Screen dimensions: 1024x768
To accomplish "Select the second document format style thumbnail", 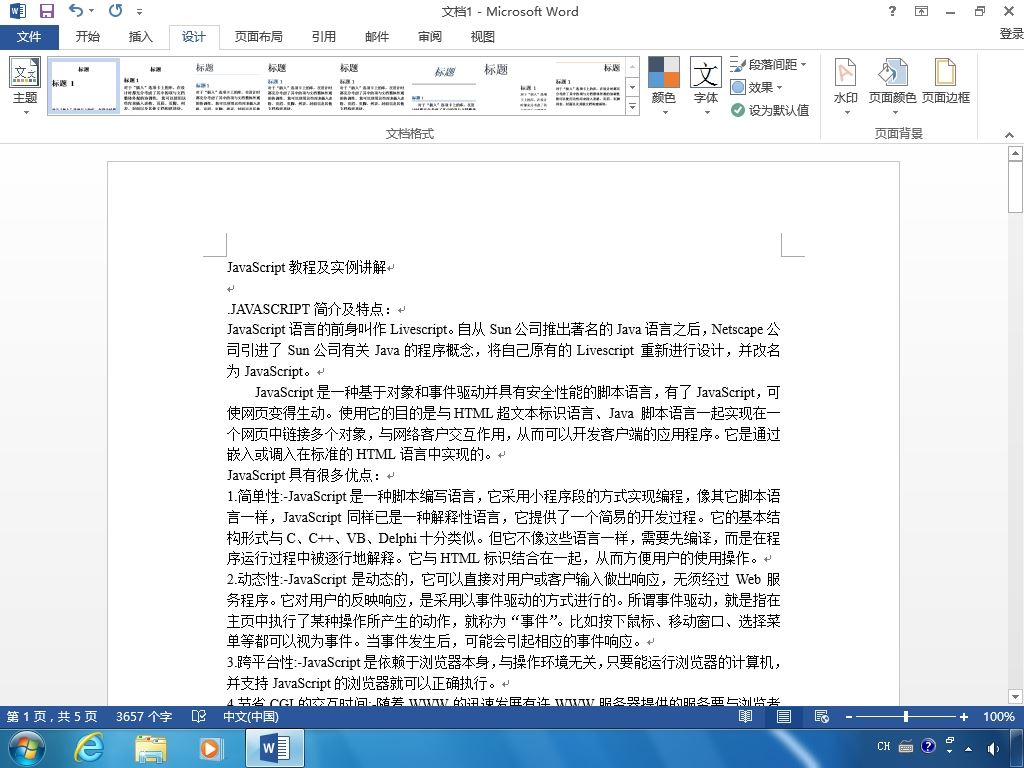I will point(155,86).
